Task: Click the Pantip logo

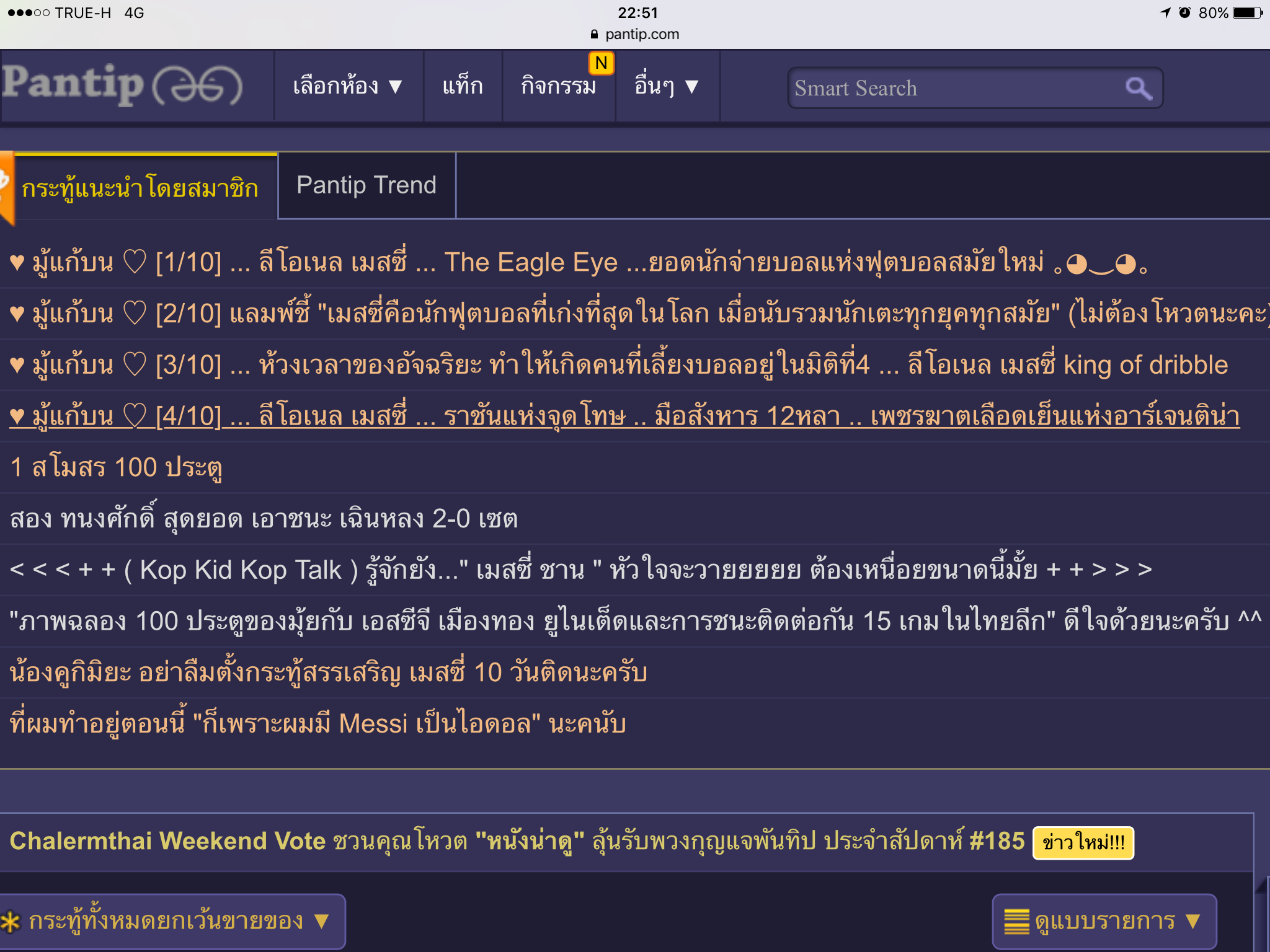Action: [x=121, y=85]
